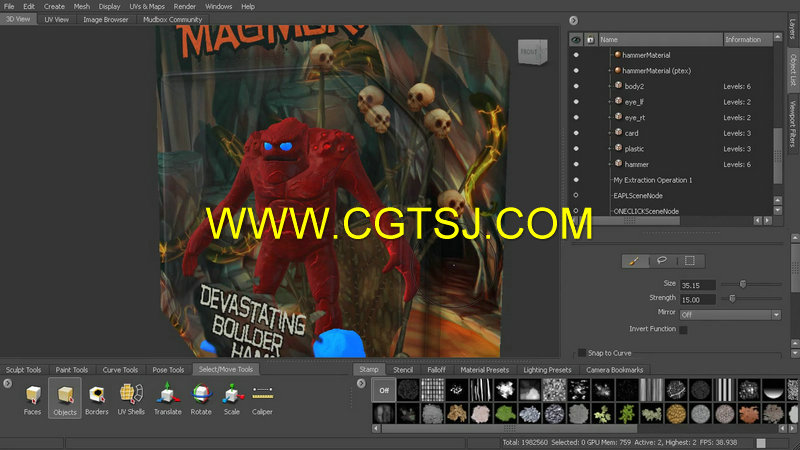Collapse the stamp tray arrow button
Image resolution: width=800 pixels, height=450 pixels.
tap(361, 383)
